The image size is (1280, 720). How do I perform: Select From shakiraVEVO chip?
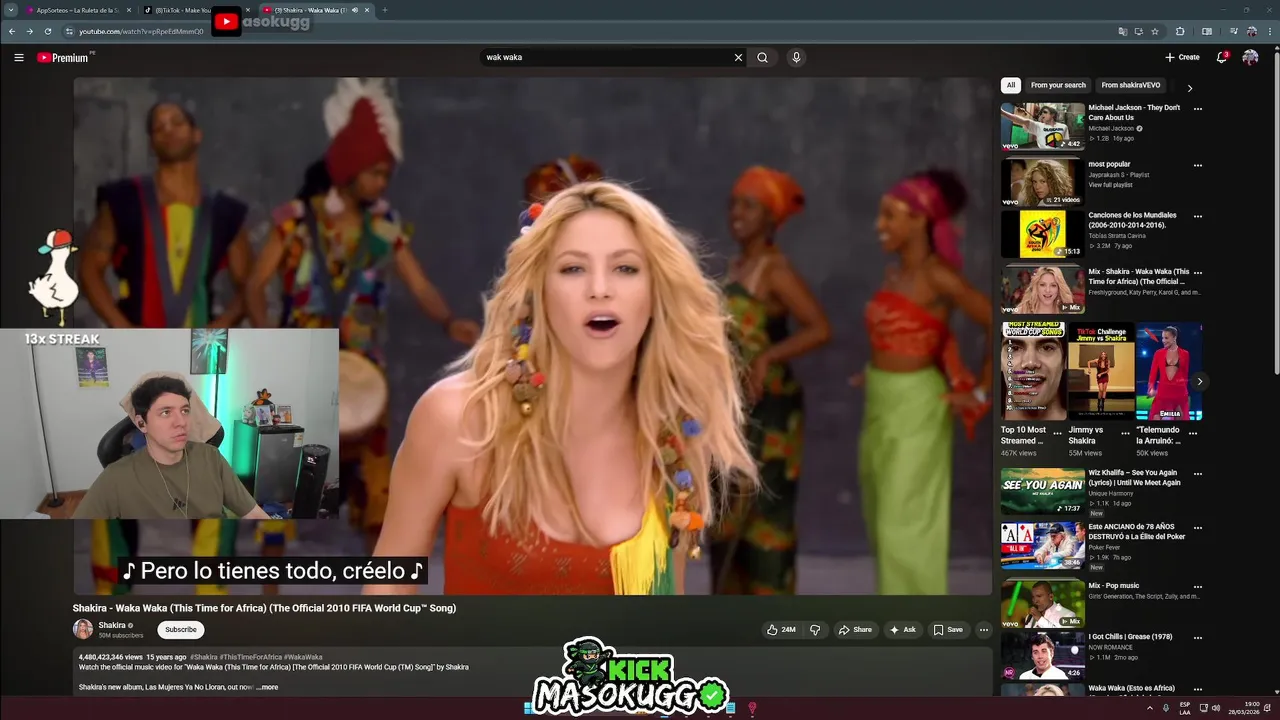1131,86
